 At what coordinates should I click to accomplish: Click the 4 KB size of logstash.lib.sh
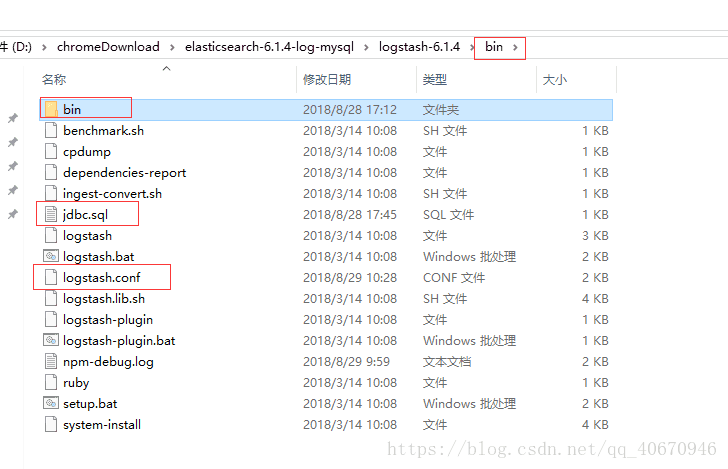(x=595, y=299)
